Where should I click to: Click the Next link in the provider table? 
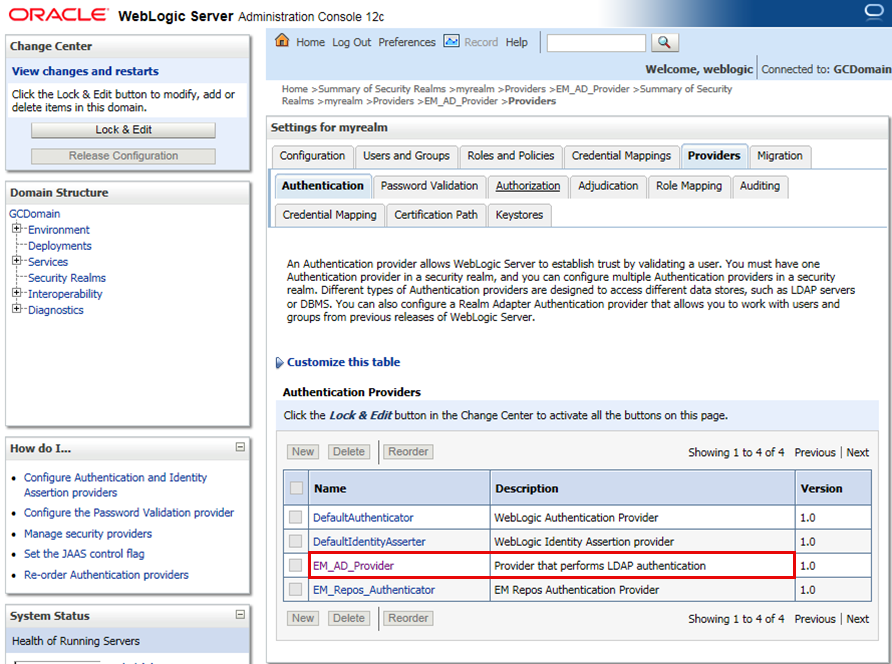(x=857, y=451)
